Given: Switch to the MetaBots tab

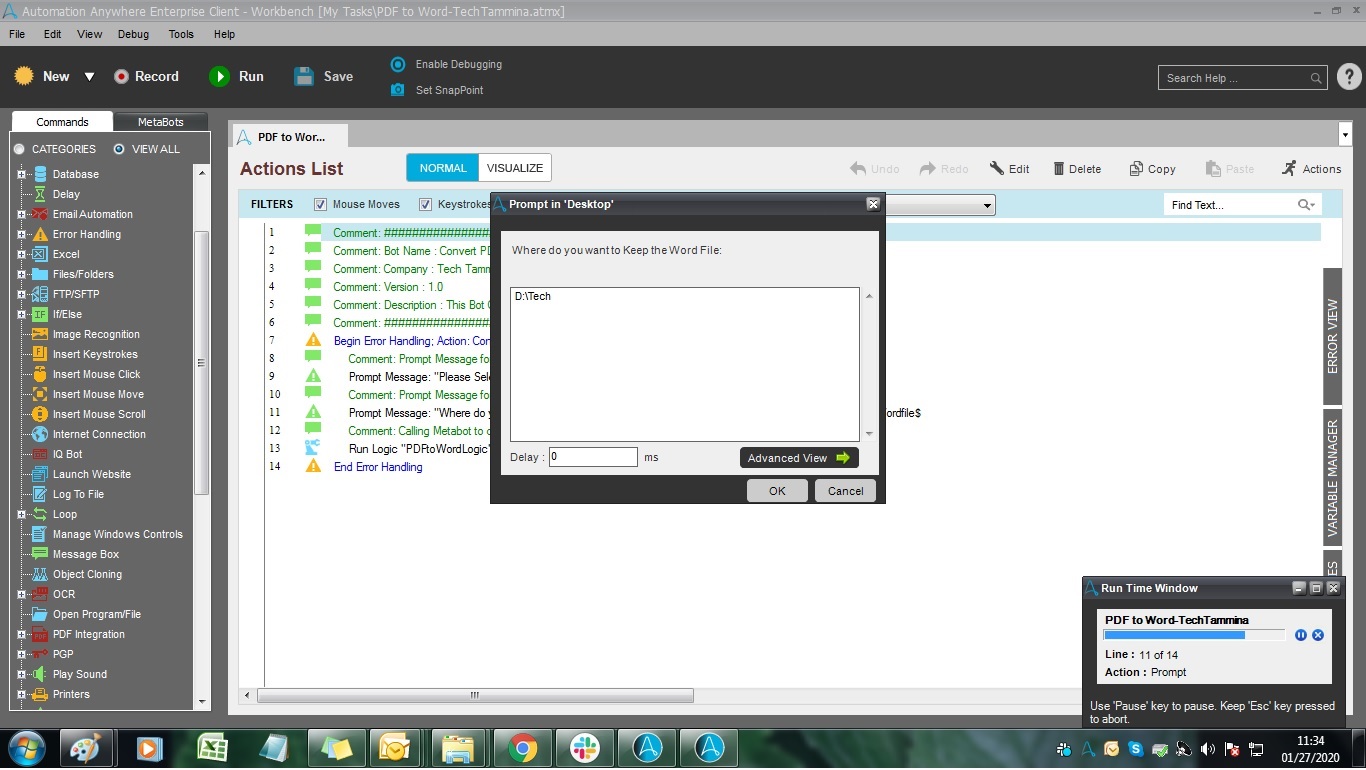Looking at the screenshot, I should (160, 122).
